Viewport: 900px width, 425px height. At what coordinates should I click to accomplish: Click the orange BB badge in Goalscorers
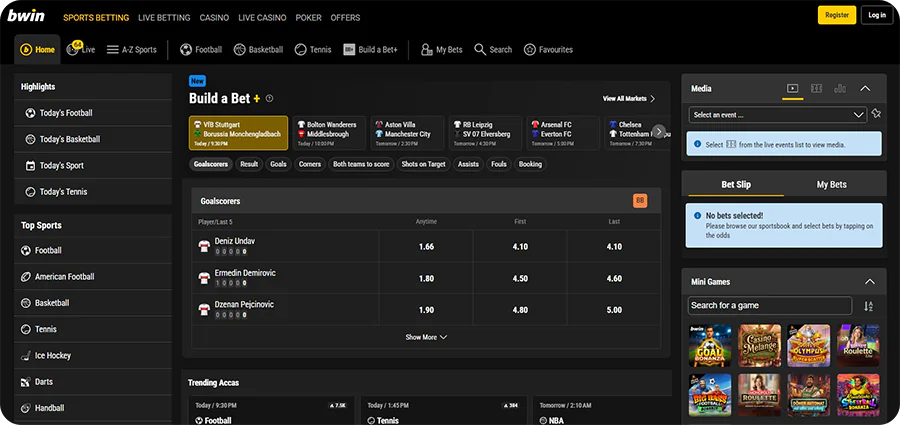coord(640,200)
